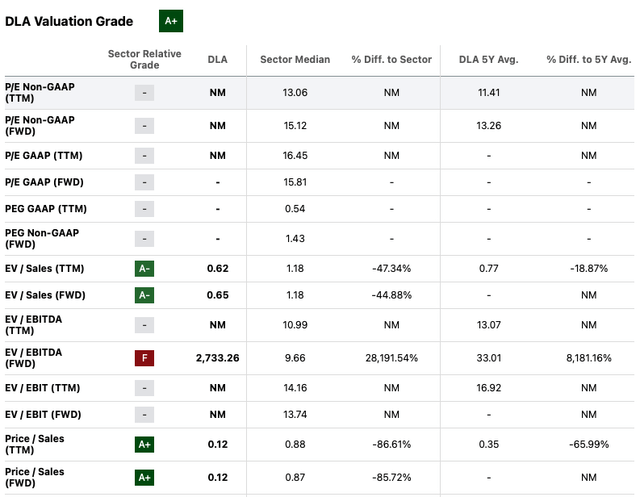Click the dash grade badge for EV / EBIT (TTM)
Screen dimensions: 640x497
point(144,388)
